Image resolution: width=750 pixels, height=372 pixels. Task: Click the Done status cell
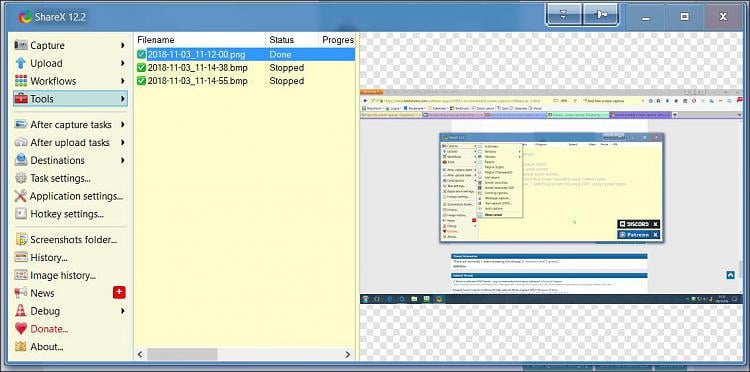pyautogui.click(x=280, y=55)
